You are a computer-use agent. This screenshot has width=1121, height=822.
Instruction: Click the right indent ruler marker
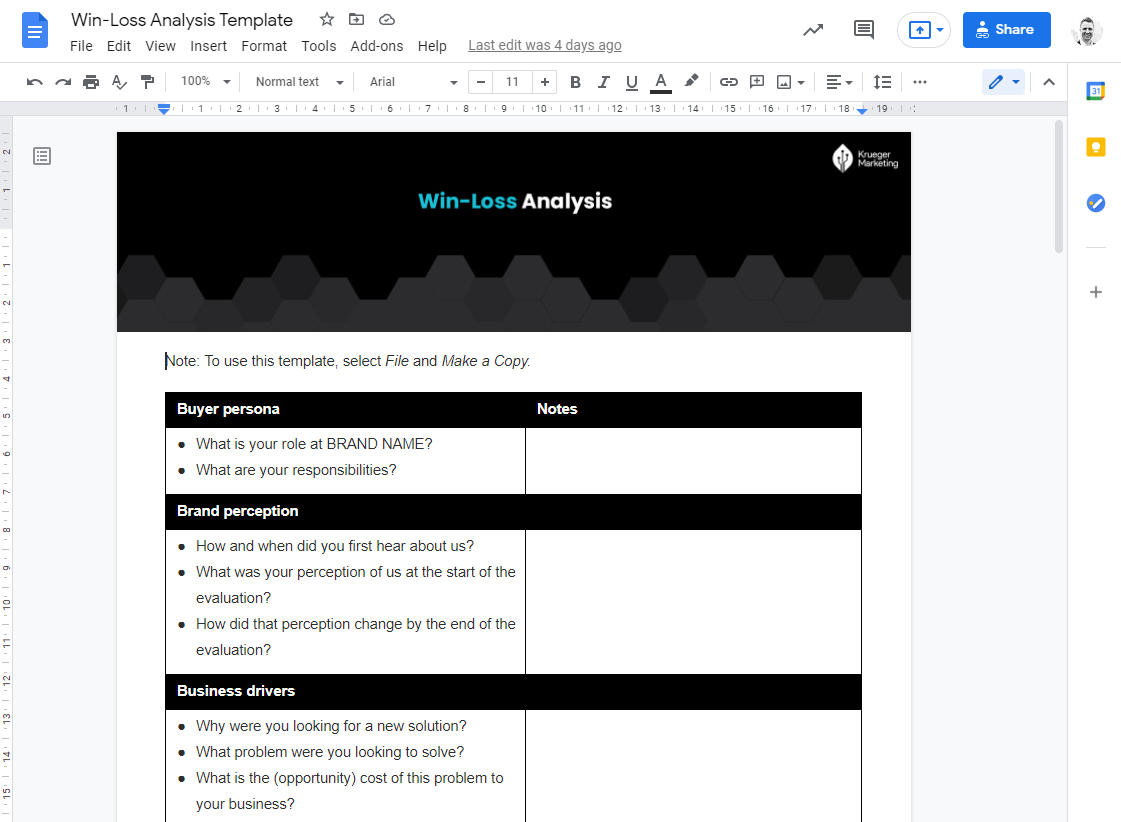(861, 111)
